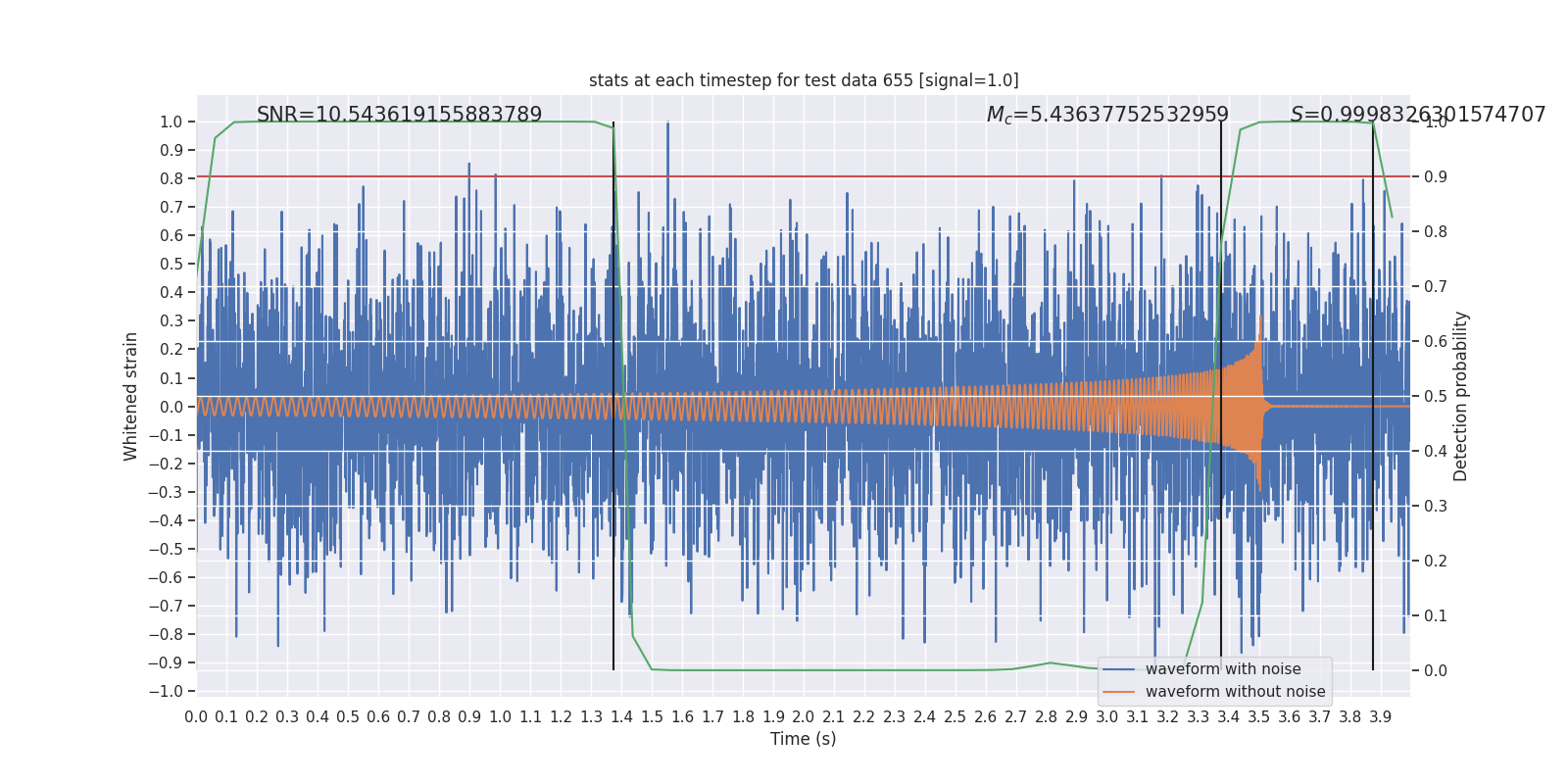Click "waveform without noise" legend entry text
This screenshot has width=1568, height=784.
pos(1236,692)
